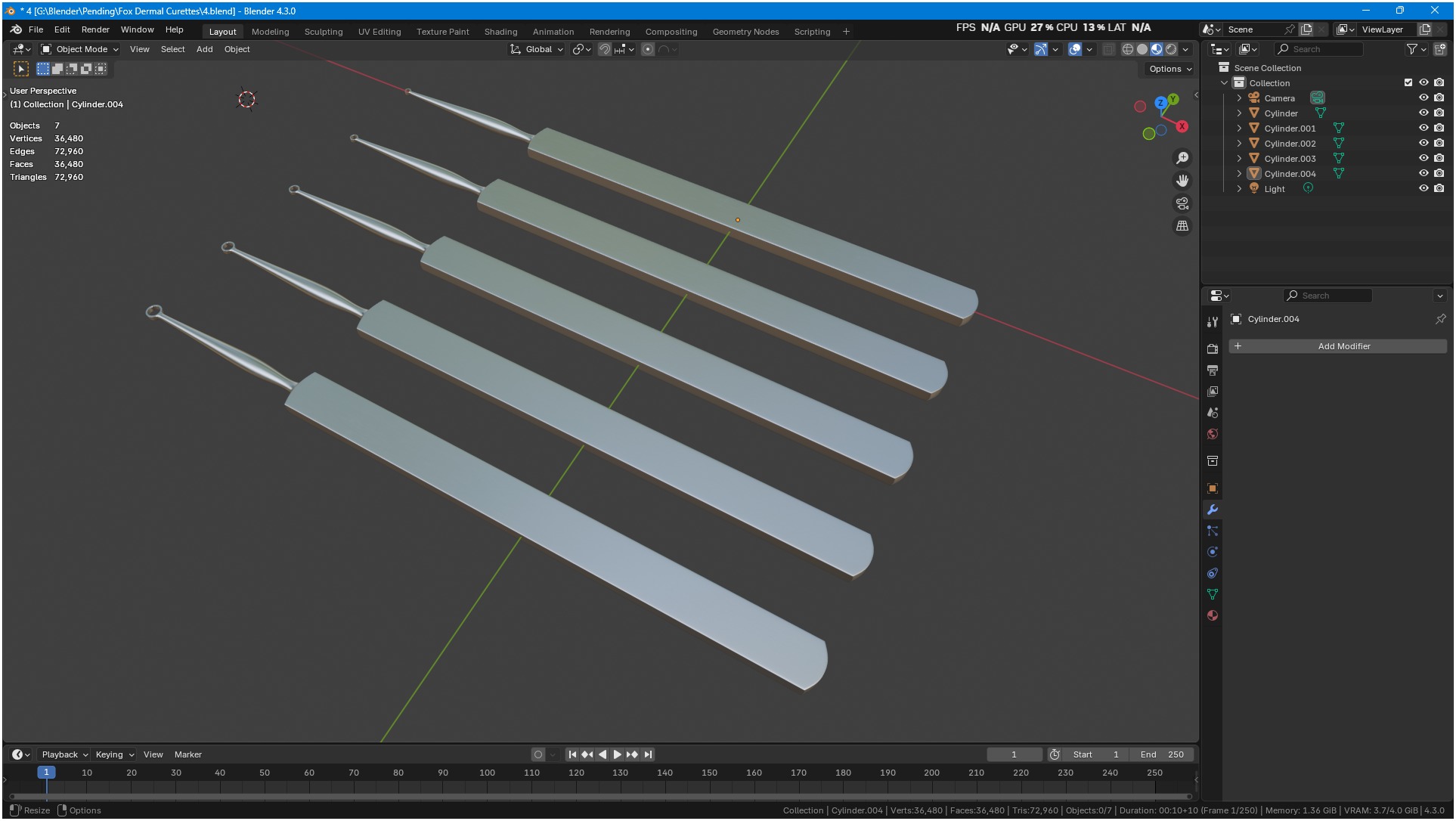Open the World properties tab
The image size is (1456, 821).
tap(1213, 434)
